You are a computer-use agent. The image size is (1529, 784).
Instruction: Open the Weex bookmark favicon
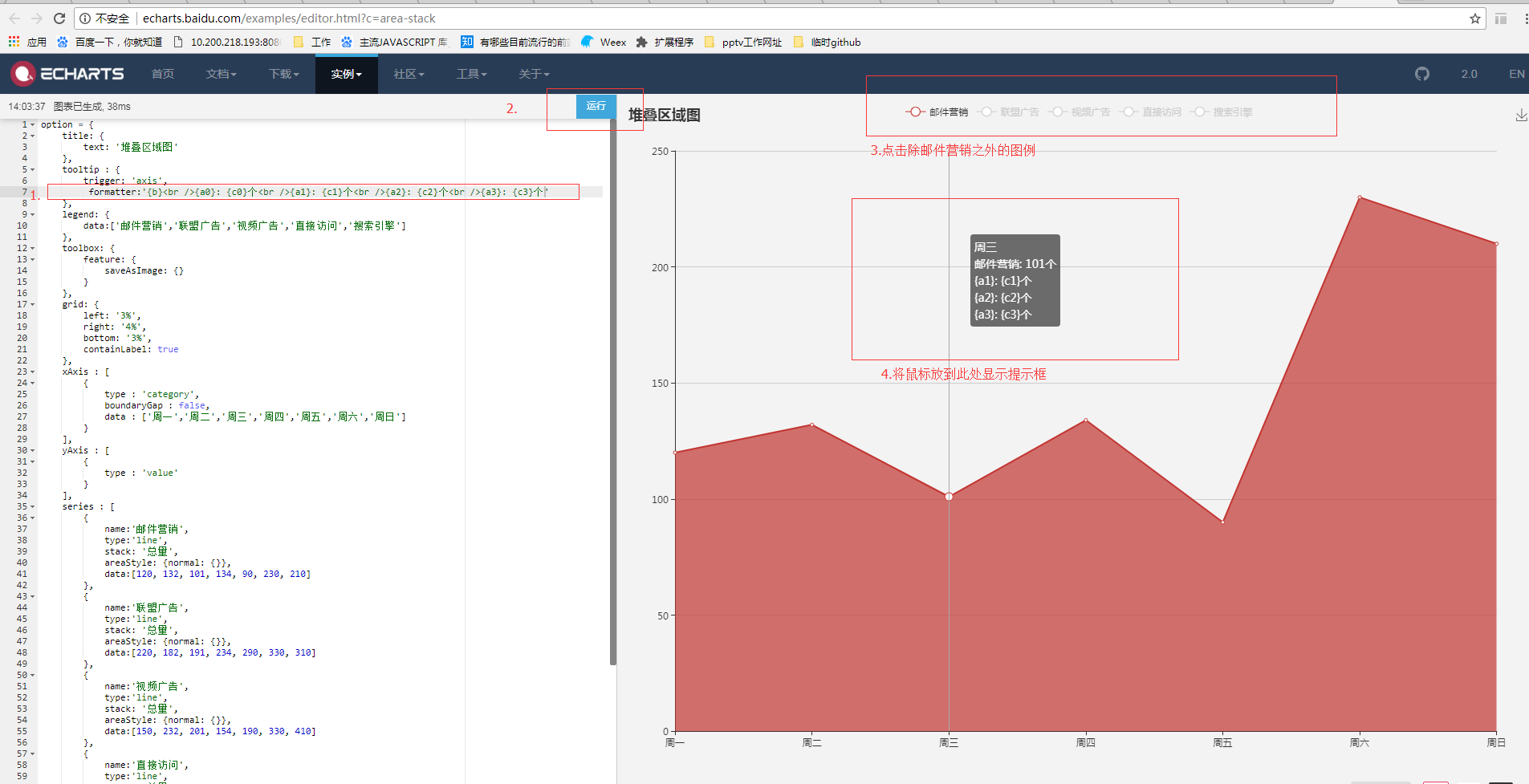coord(588,42)
